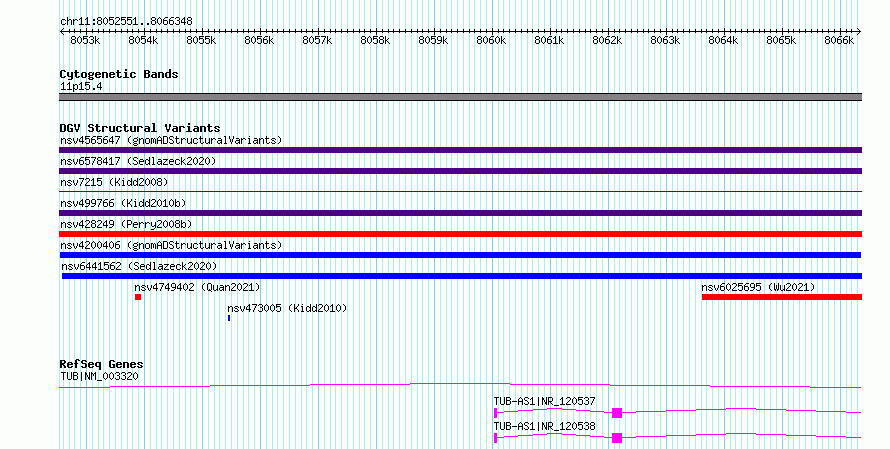
Task: Click the chr11:8052551..8066348 coordinate label
Action: [126, 22]
